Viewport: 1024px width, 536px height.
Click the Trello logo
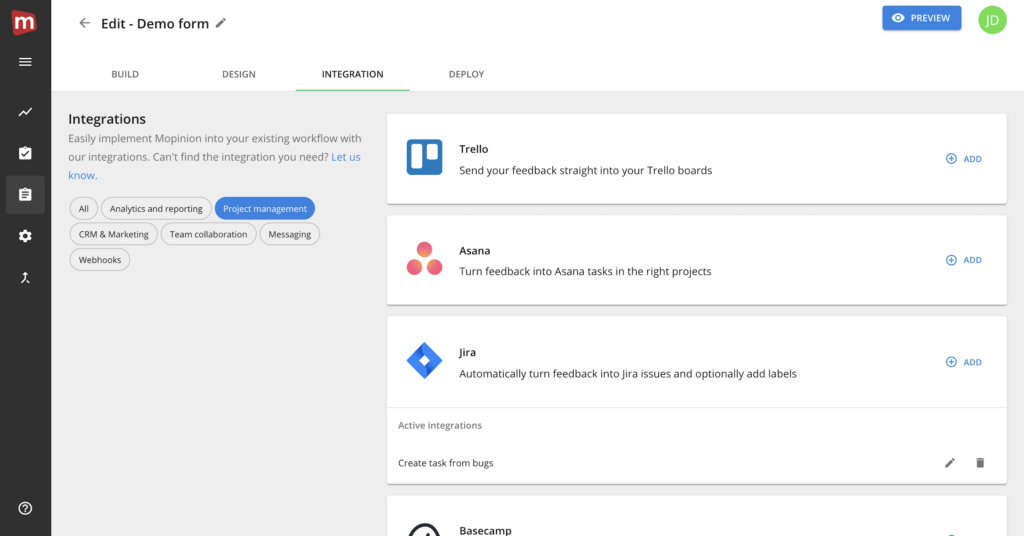click(424, 157)
